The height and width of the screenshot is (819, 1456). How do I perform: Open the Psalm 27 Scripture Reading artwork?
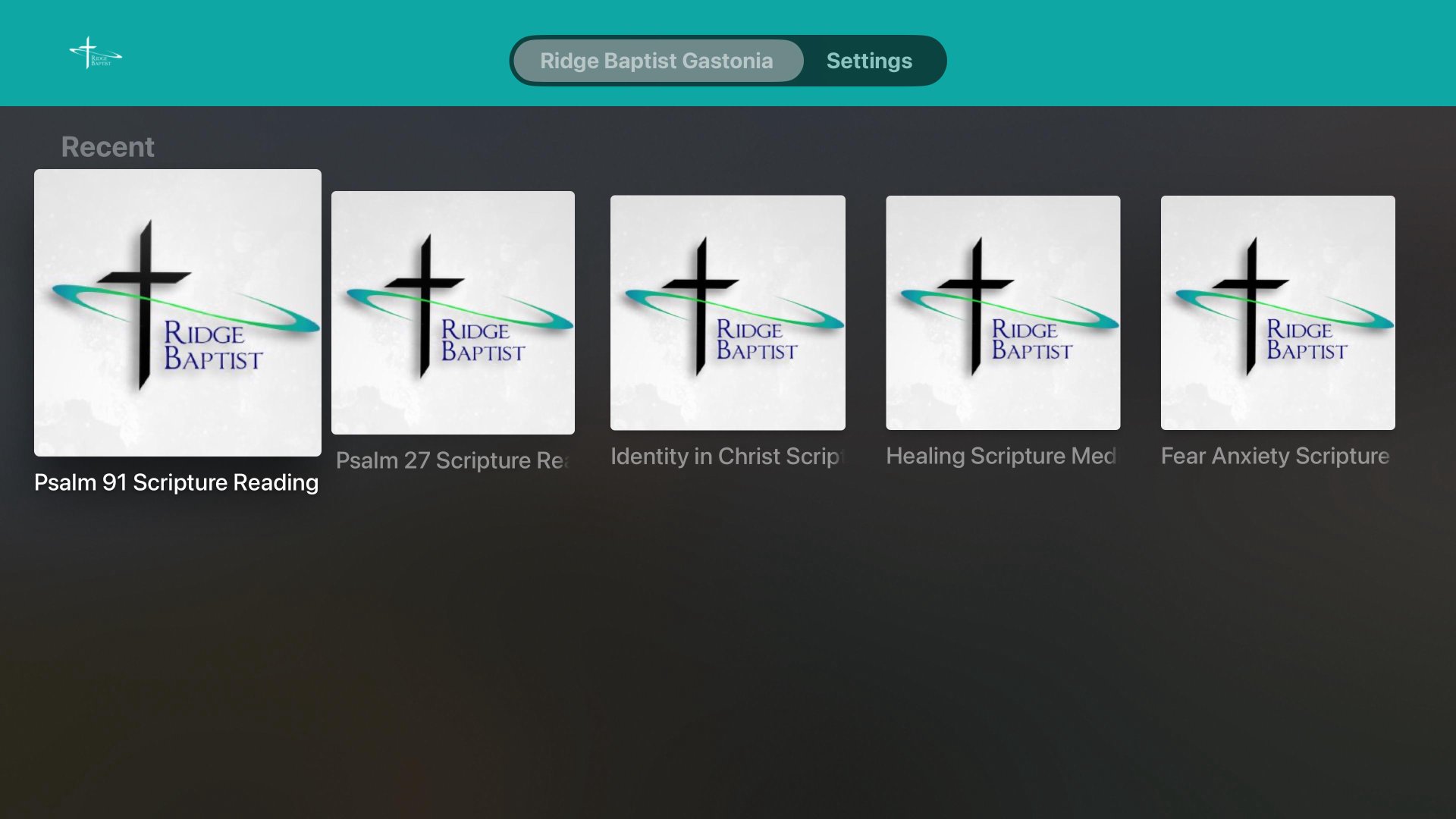[453, 312]
